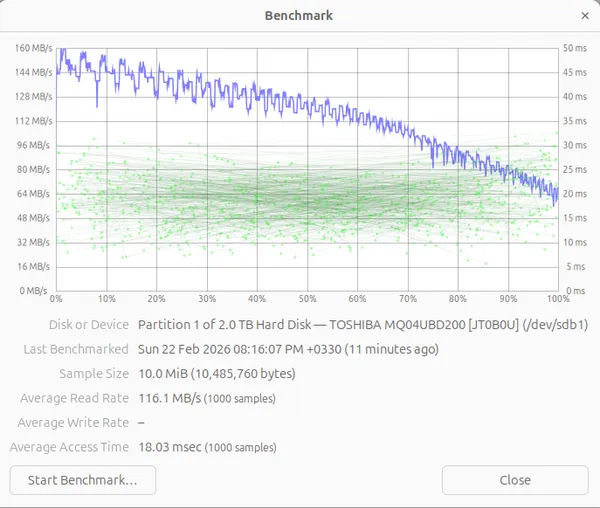This screenshot has width=600, height=508.
Task: Select the Sun 22 Feb 2026 timestamp
Action: click(288, 349)
